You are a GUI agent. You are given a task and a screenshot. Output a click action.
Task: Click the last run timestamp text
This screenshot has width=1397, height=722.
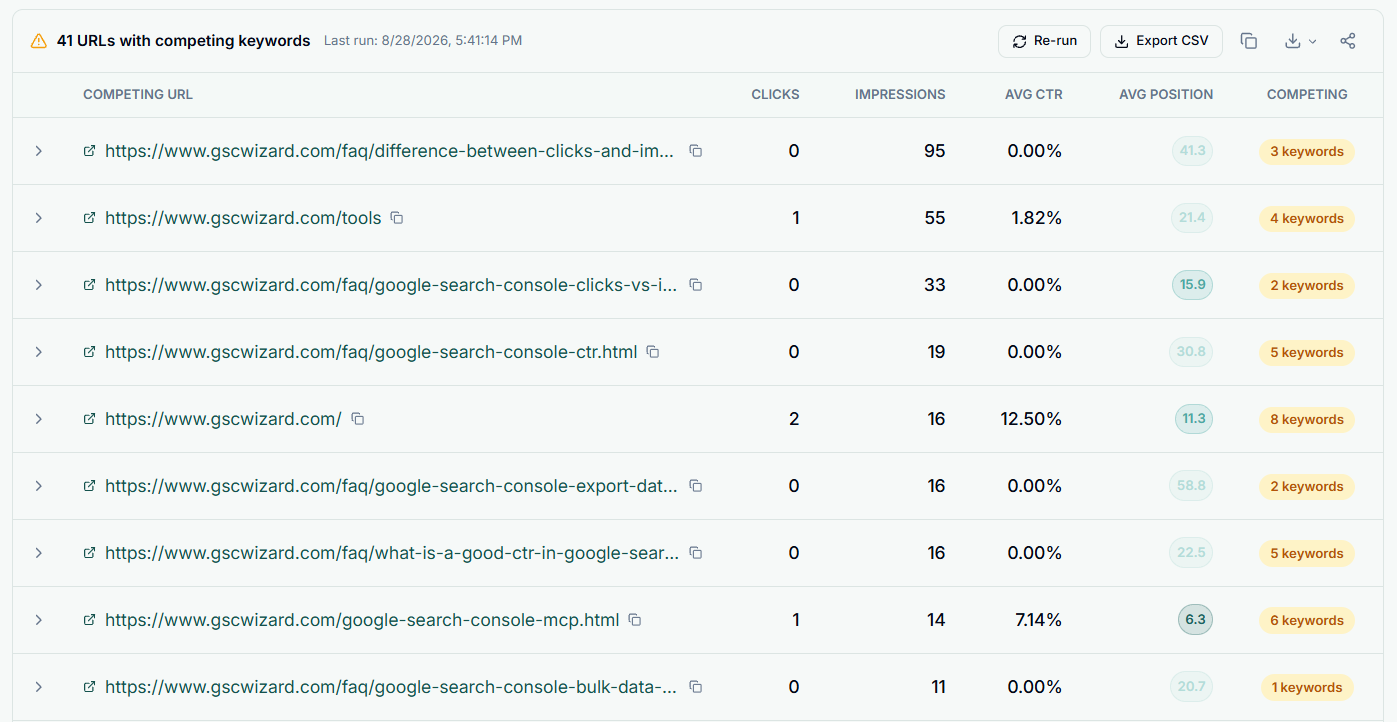(x=423, y=41)
